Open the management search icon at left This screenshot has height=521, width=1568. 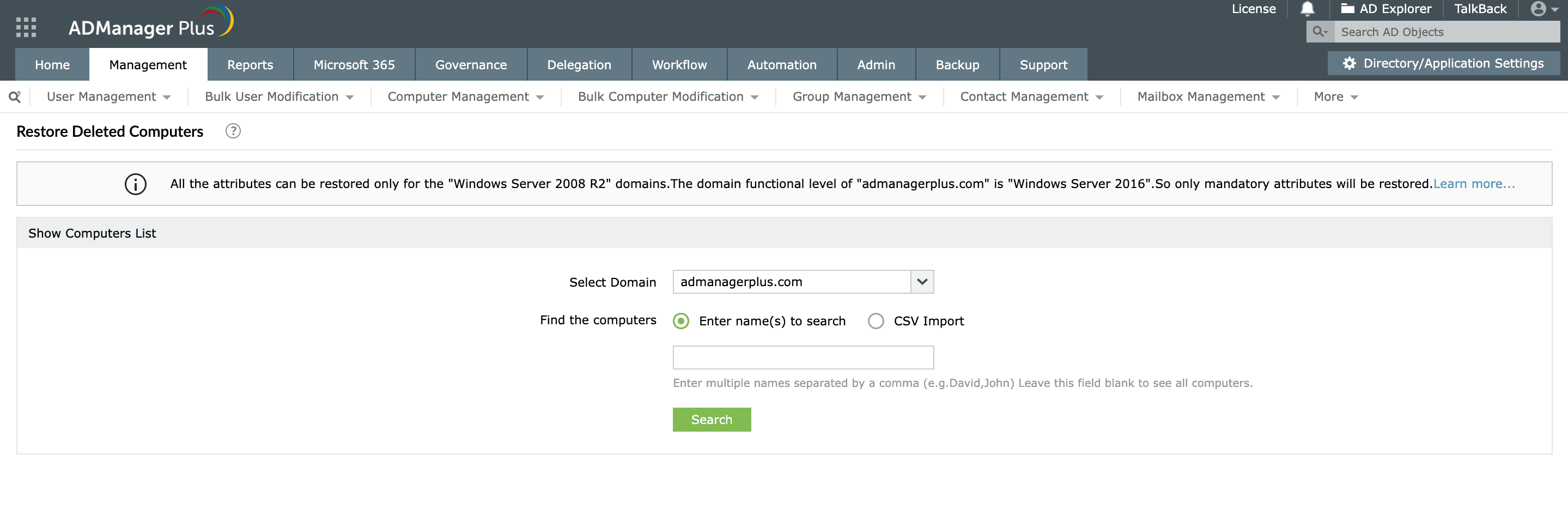15,98
